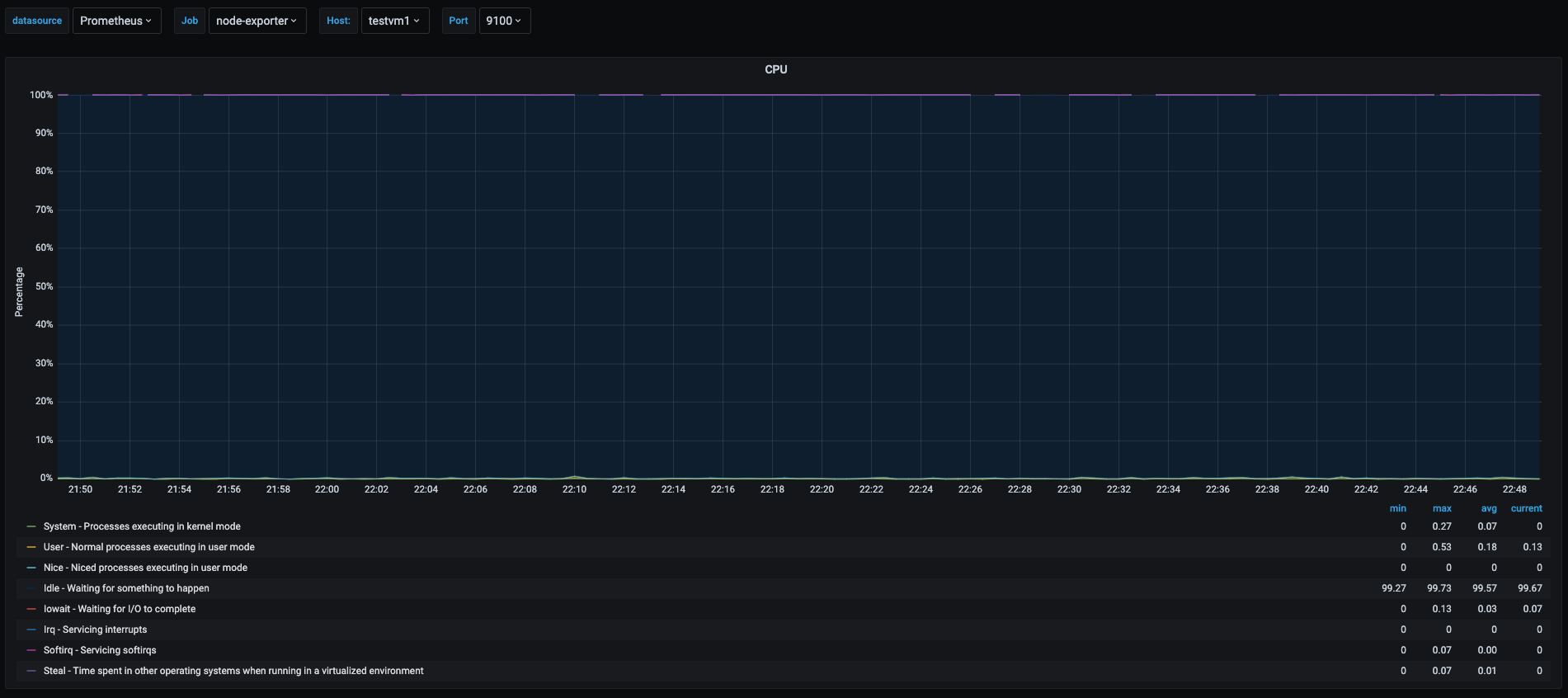This screenshot has height=698, width=1568.
Task: Click the Irq series blue color icon
Action: (x=31, y=630)
